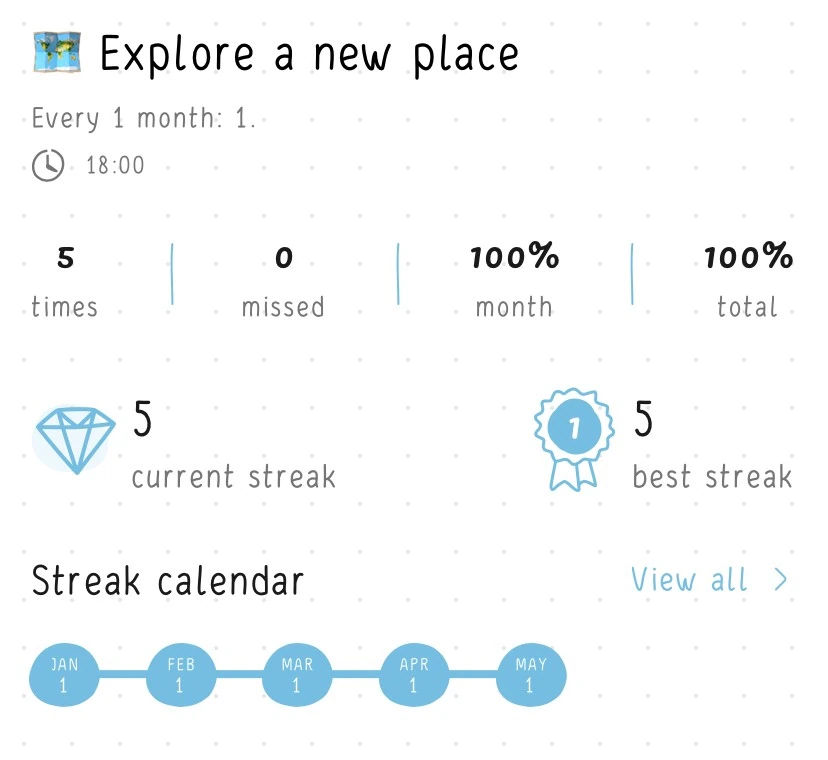Click the JAN 1 calendar marker

(64, 674)
